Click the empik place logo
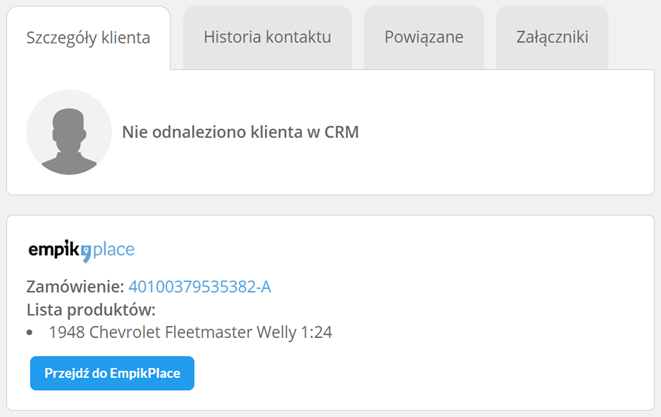 81,250
